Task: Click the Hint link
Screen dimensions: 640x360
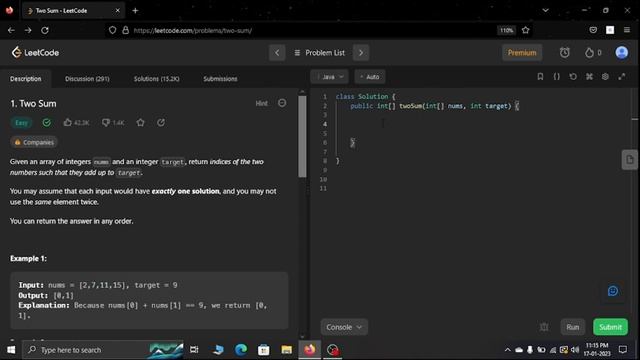Action: point(261,103)
